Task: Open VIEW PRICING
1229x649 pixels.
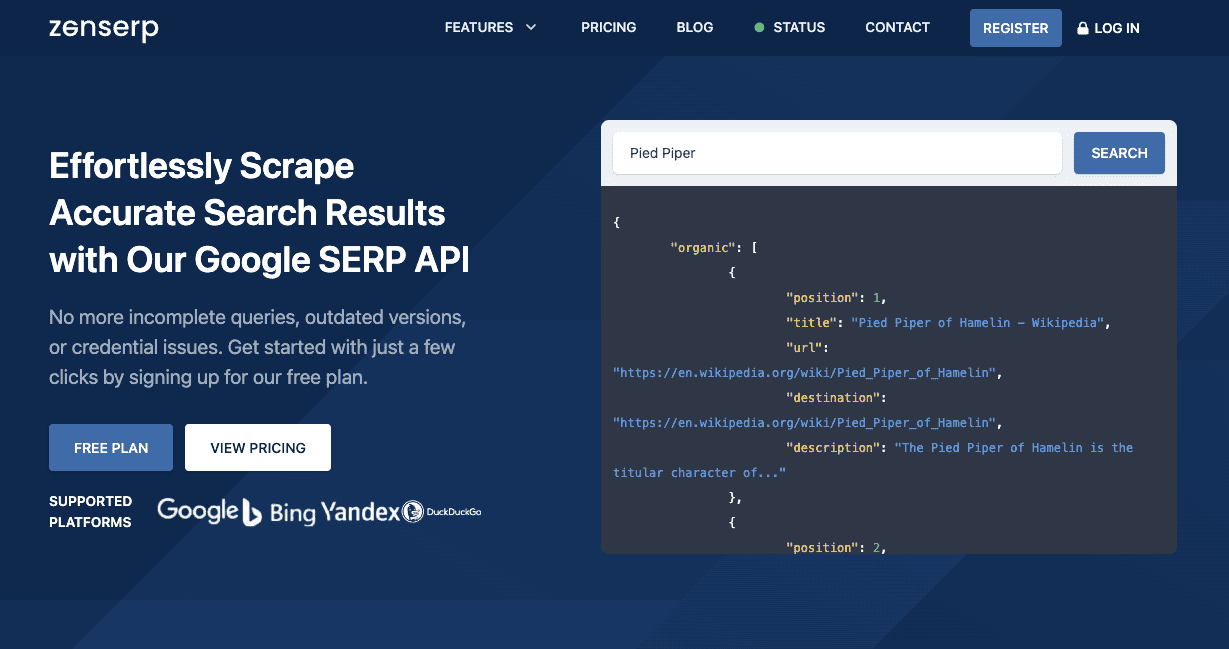Action: click(257, 447)
